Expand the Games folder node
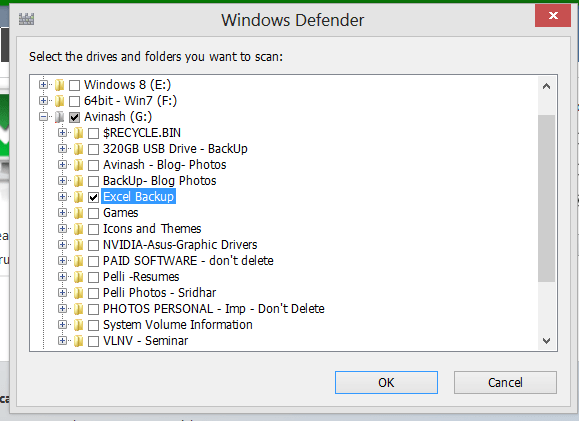 (x=62, y=213)
